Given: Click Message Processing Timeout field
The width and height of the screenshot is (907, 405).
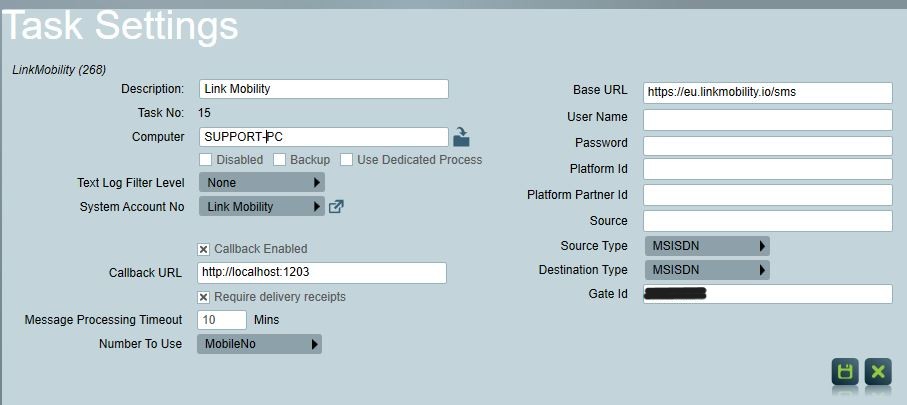Looking at the screenshot, I should (222, 319).
